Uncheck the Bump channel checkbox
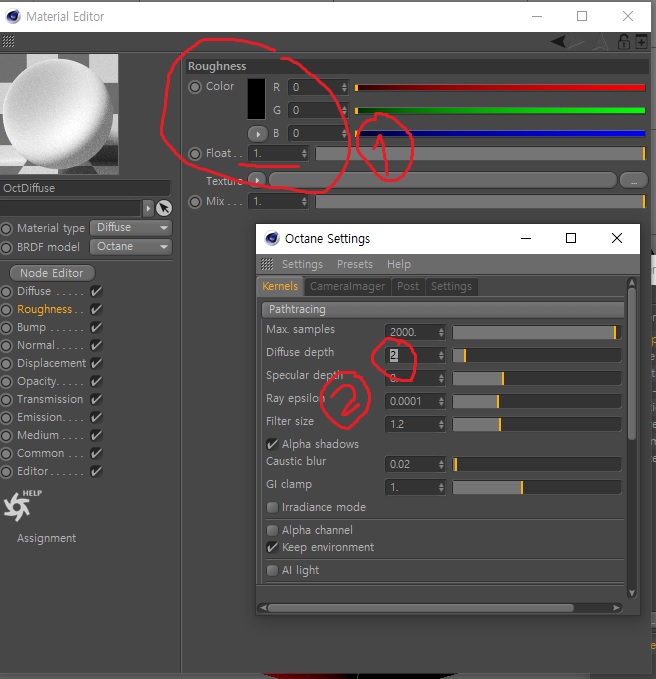656x679 pixels. click(x=96, y=327)
